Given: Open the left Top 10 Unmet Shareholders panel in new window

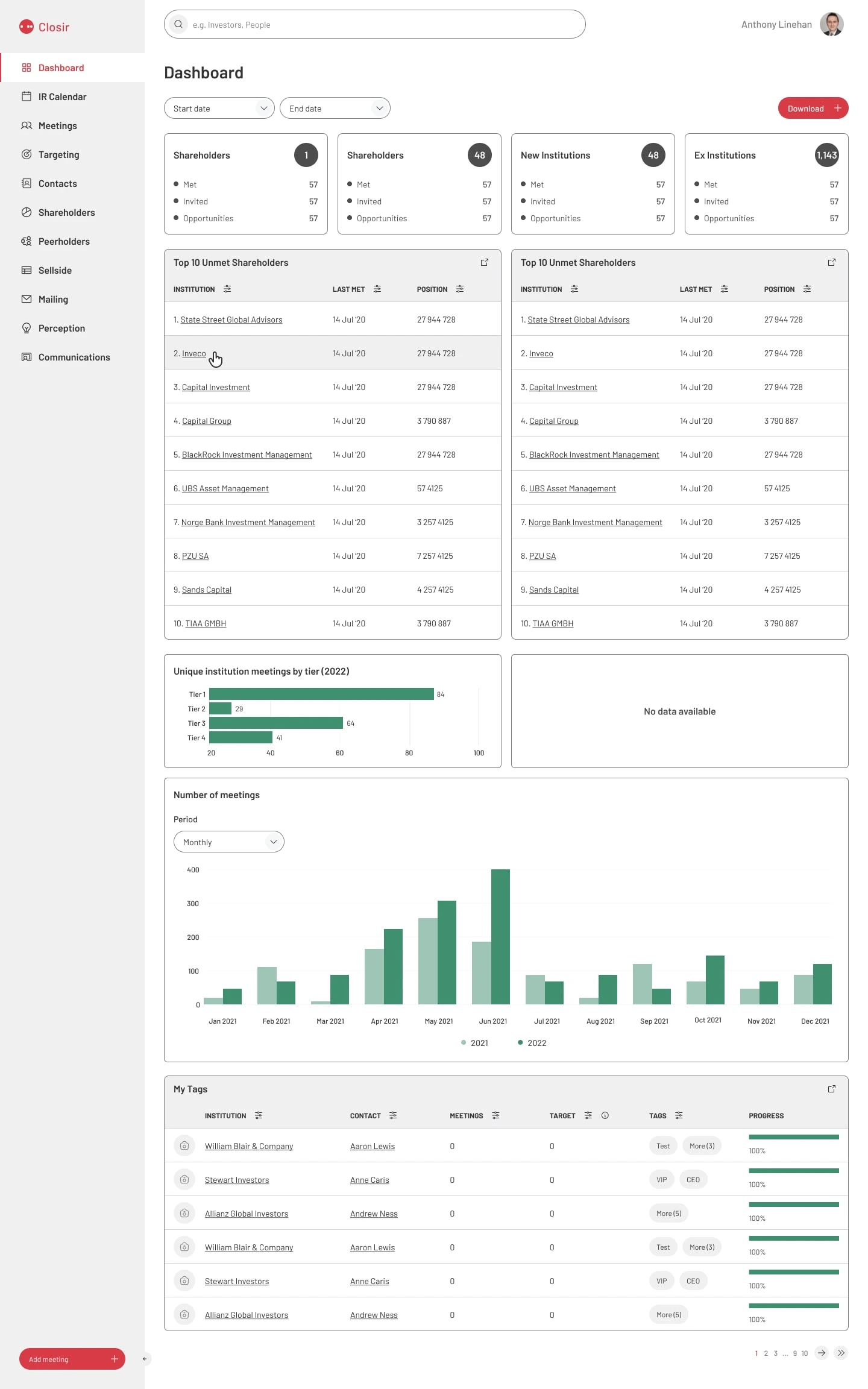Looking at the screenshot, I should click(485, 262).
